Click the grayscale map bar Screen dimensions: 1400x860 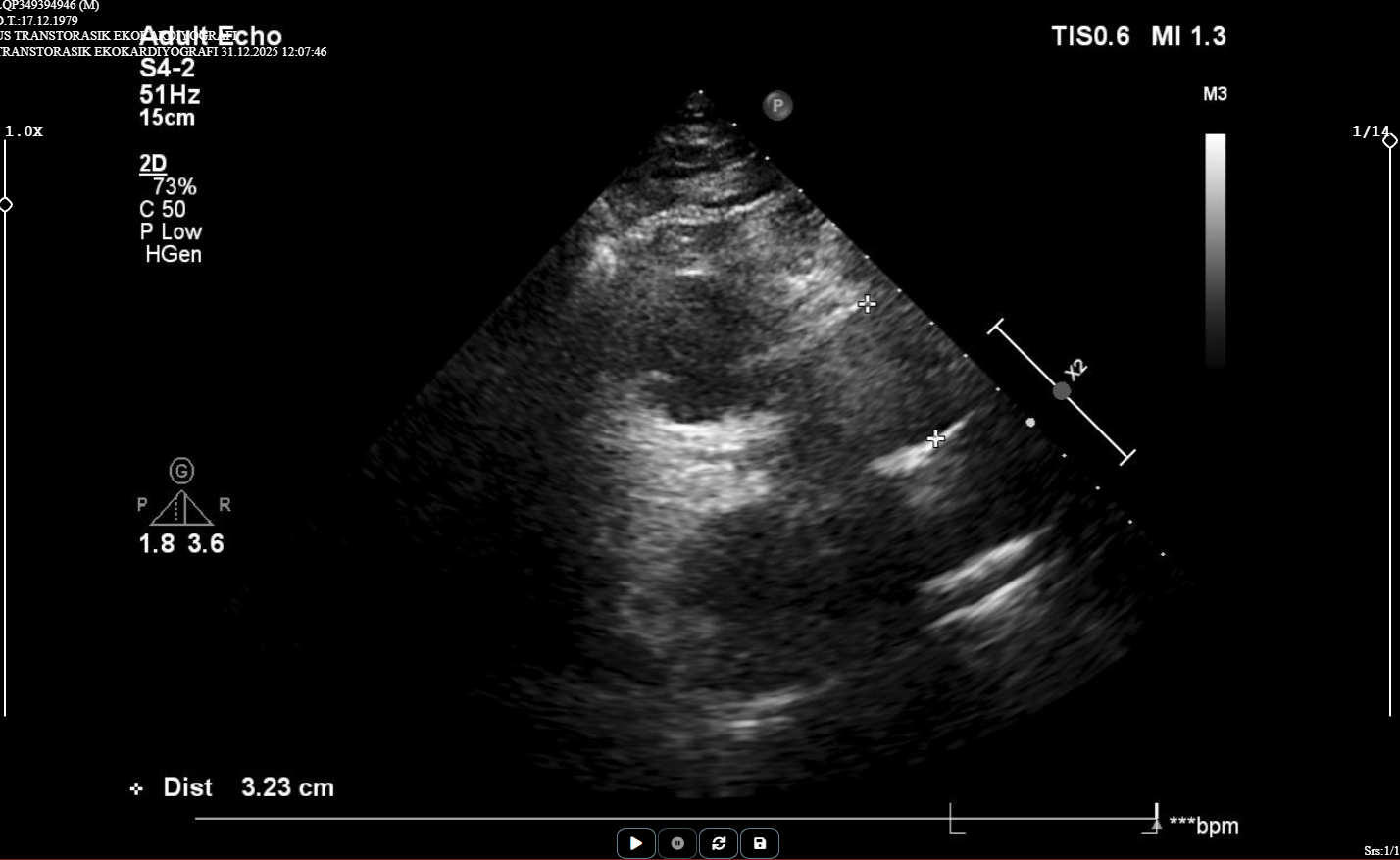tap(1215, 250)
